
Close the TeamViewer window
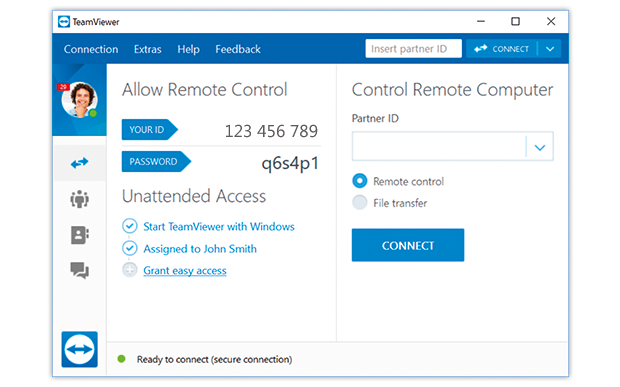click(551, 21)
